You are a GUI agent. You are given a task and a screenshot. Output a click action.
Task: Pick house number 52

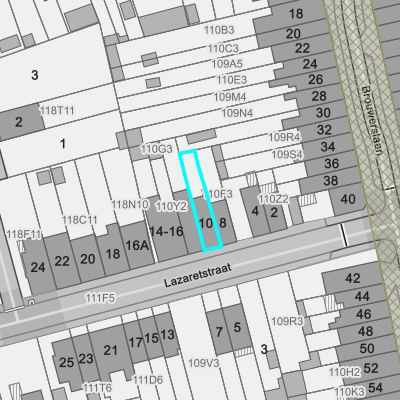click(371, 369)
